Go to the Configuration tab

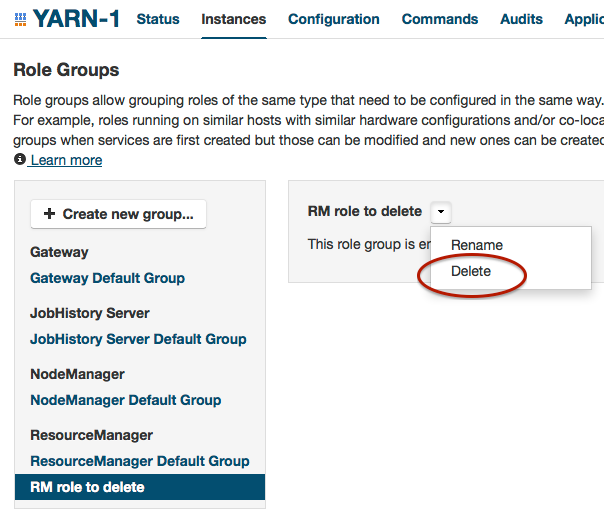pos(334,19)
